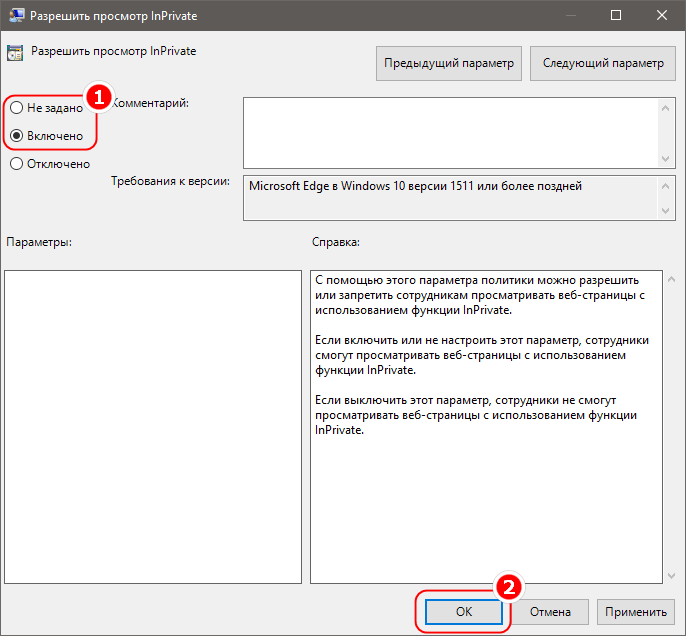Click the empty "Параметры" options pane

[153, 427]
